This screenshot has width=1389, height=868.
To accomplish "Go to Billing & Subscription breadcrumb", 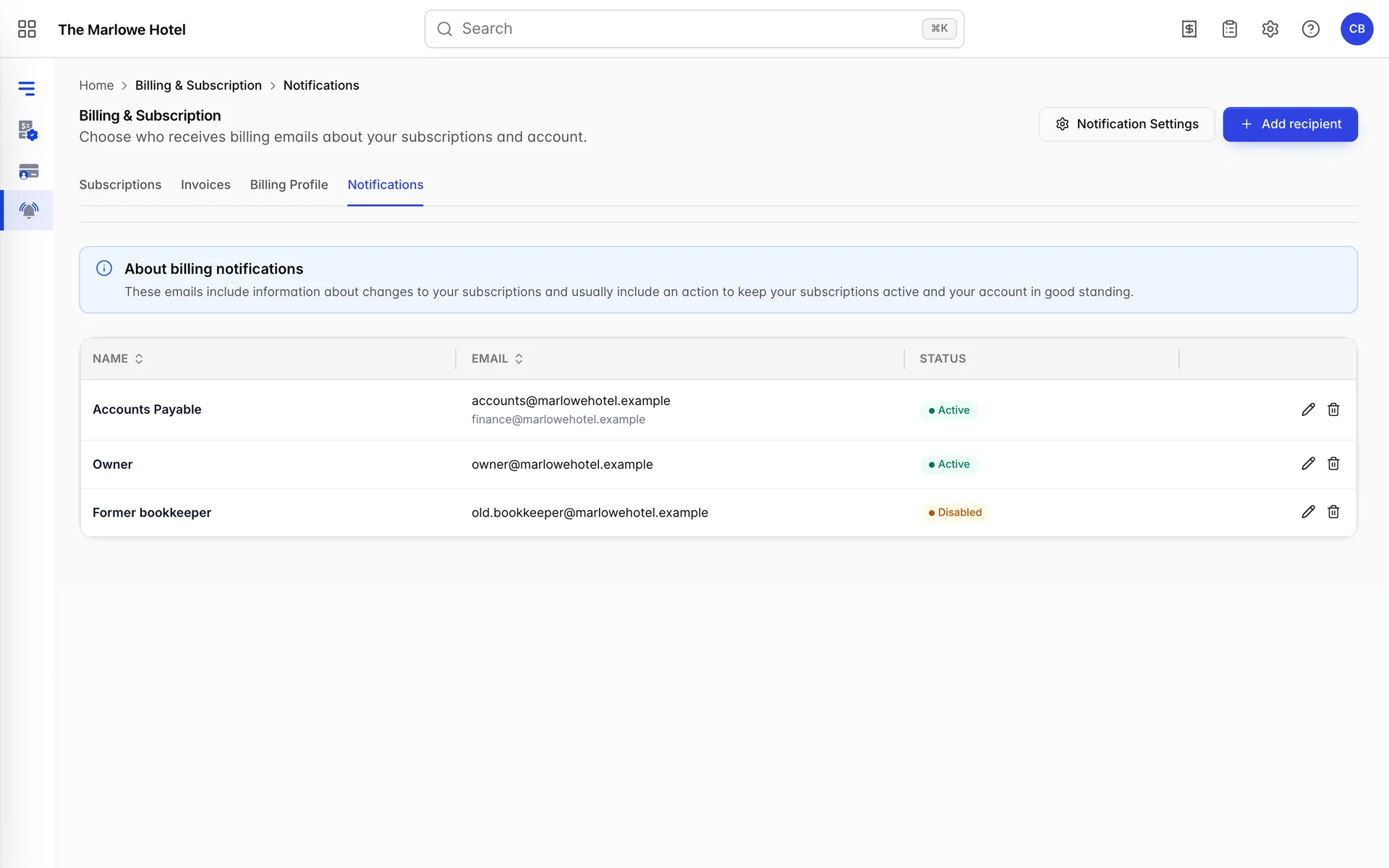I will [198, 85].
